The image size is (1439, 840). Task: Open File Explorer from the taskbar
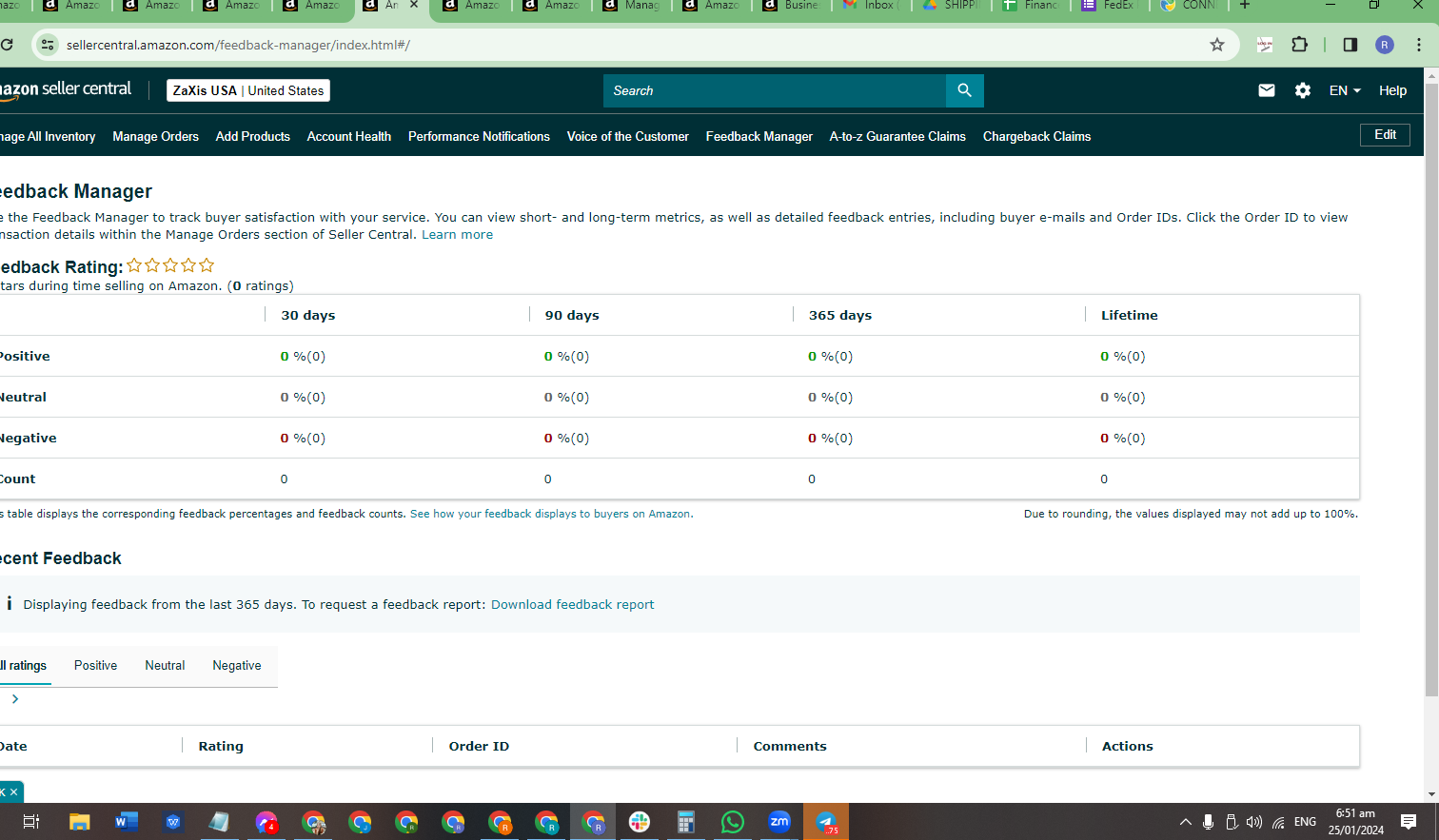click(x=79, y=822)
